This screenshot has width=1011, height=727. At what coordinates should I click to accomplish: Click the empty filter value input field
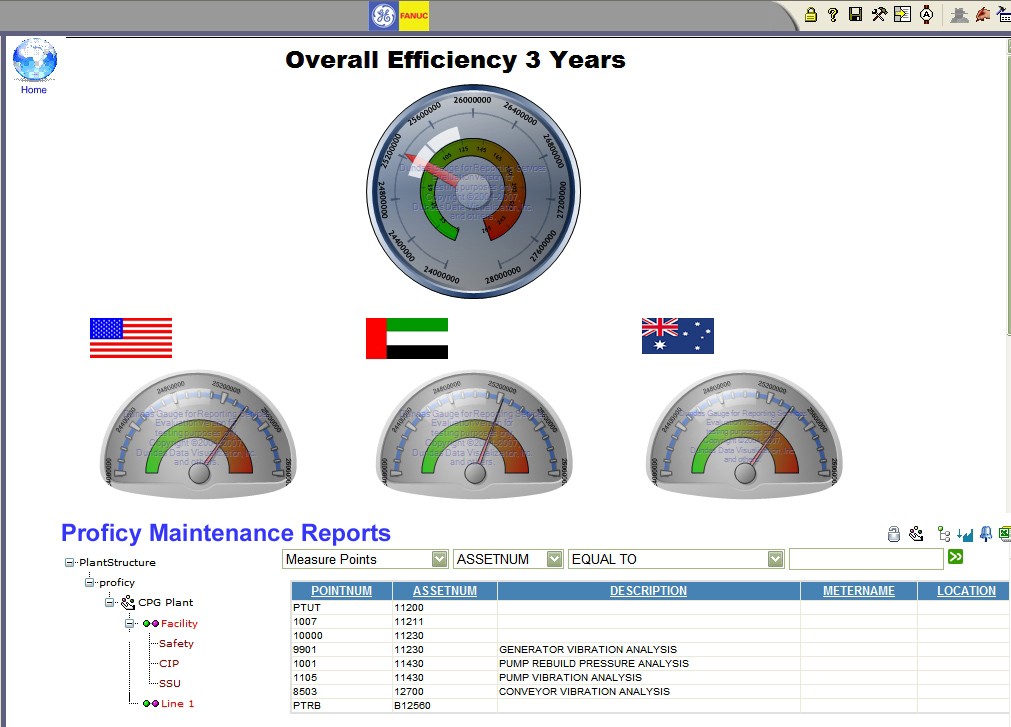866,559
